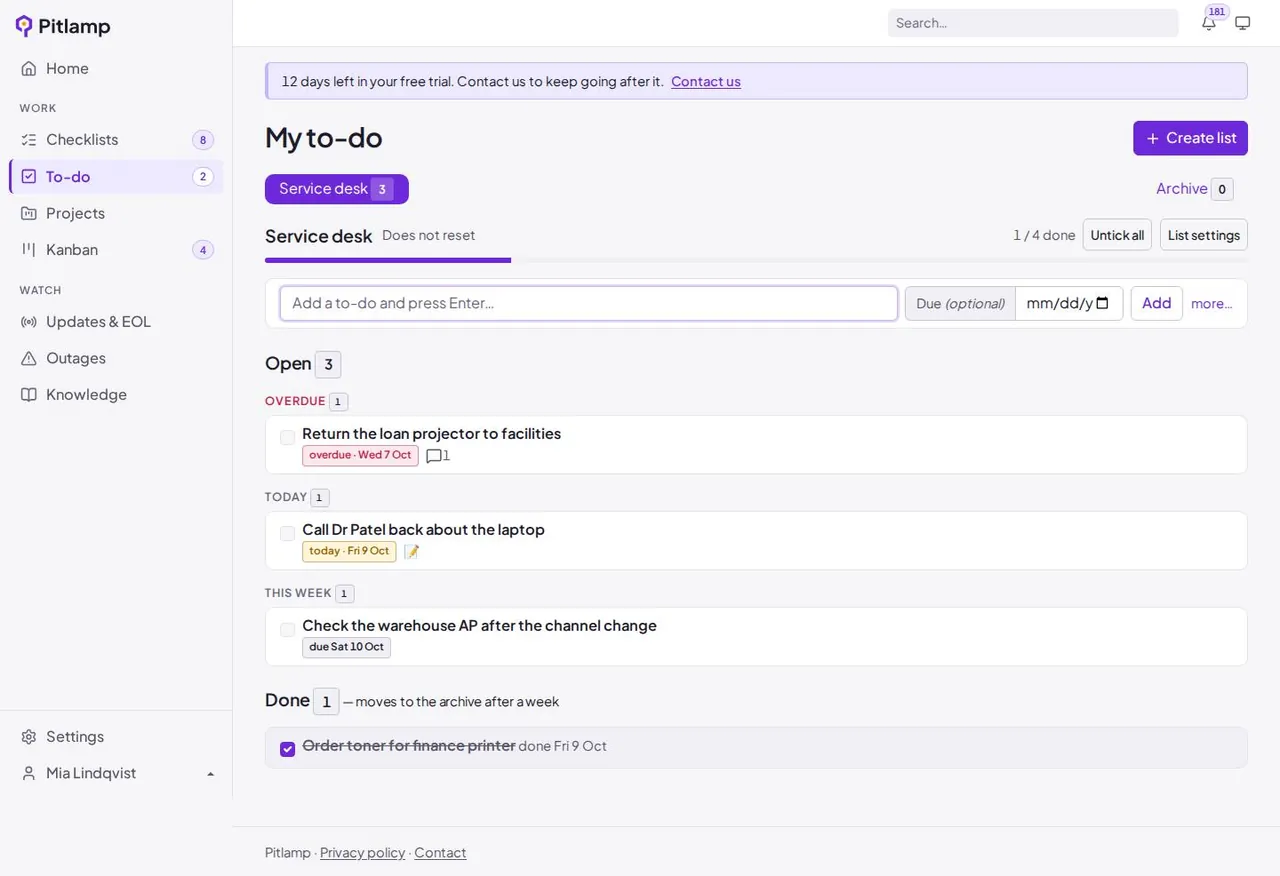This screenshot has width=1280, height=876.
Task: Click the Knowledge book icon
Action: (29, 395)
